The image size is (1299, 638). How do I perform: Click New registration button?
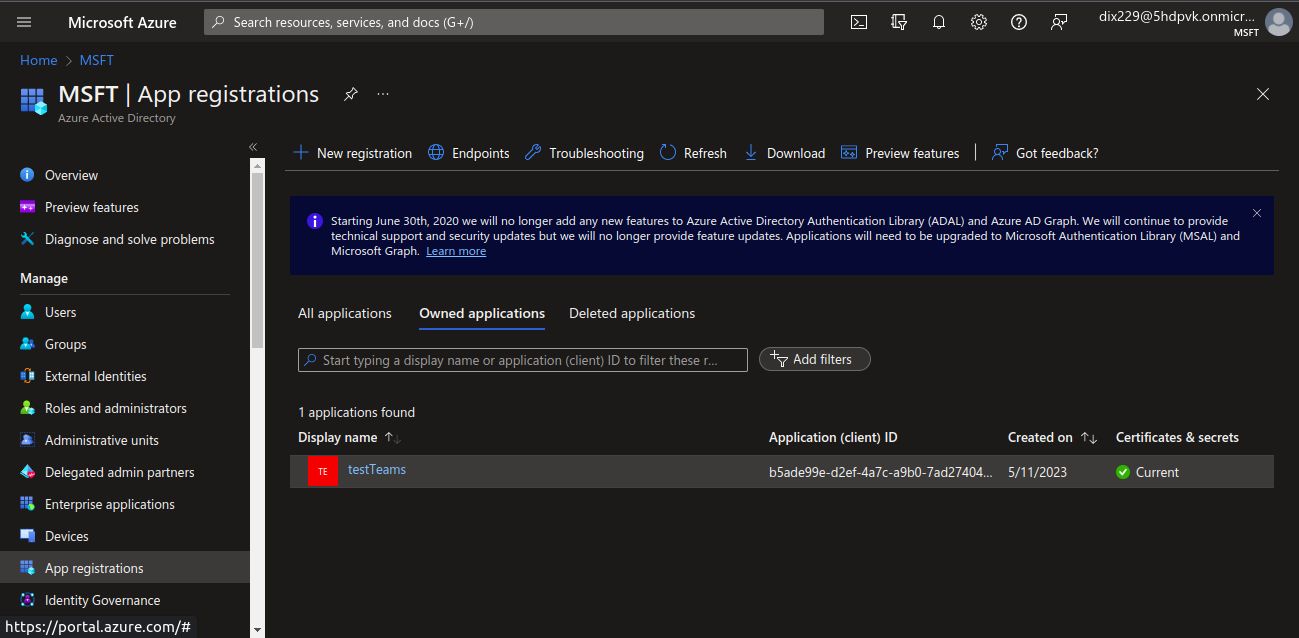352,153
